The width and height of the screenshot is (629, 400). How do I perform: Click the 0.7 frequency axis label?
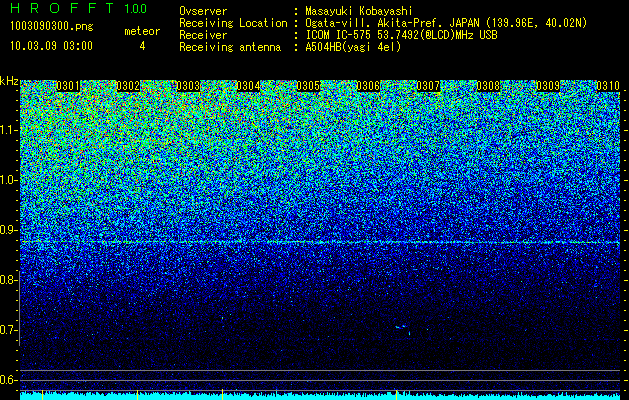[8, 330]
